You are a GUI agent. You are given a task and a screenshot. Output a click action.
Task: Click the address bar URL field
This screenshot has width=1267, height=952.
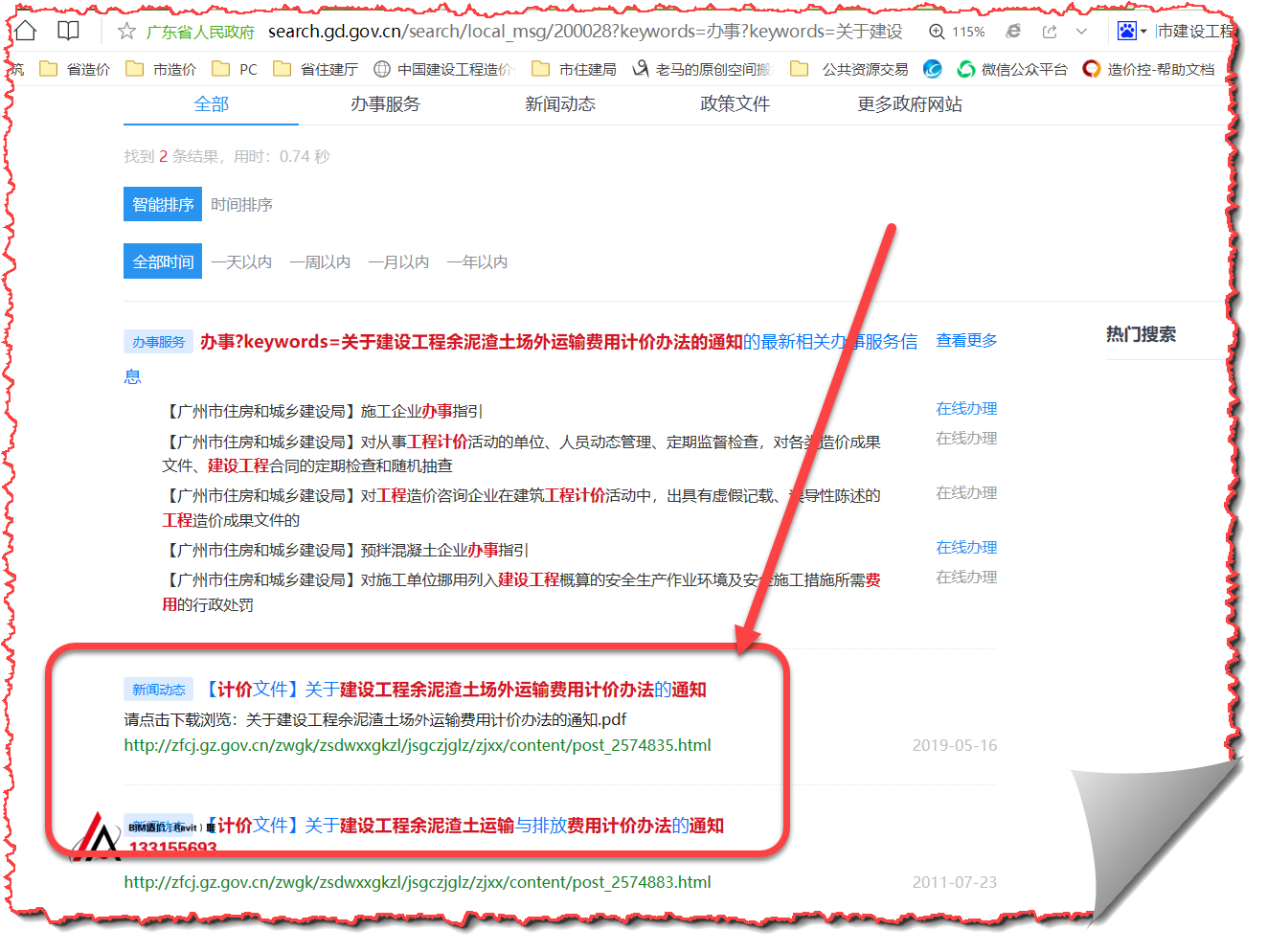584,32
